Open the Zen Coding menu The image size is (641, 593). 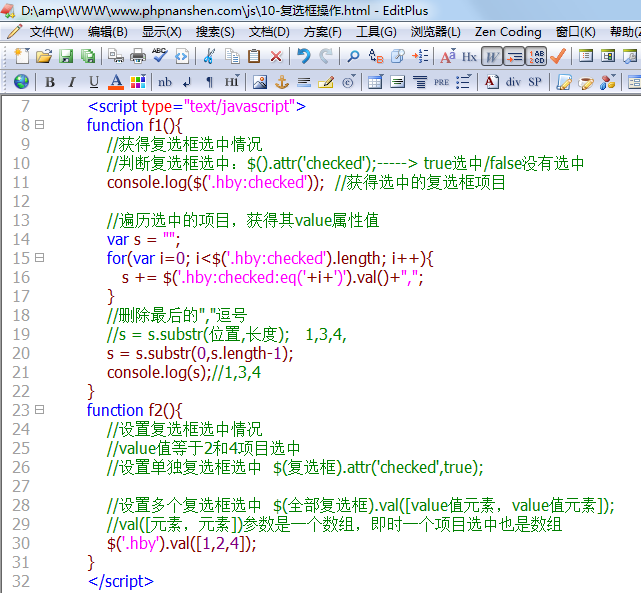(508, 32)
